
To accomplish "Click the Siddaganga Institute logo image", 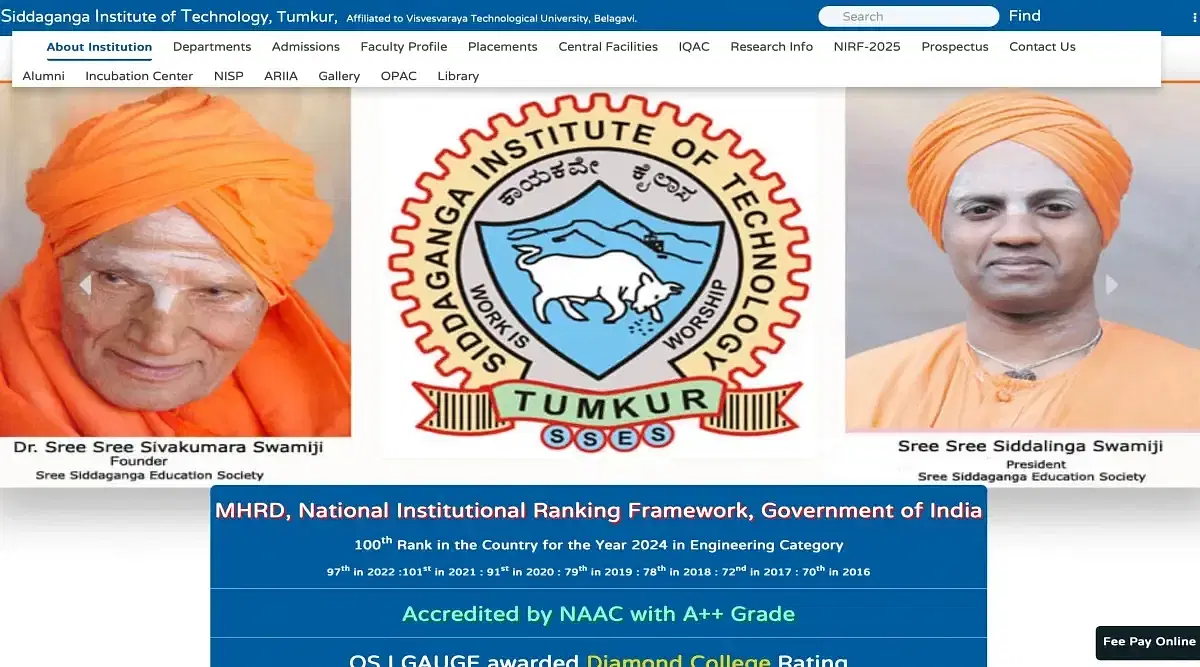I will (599, 272).
